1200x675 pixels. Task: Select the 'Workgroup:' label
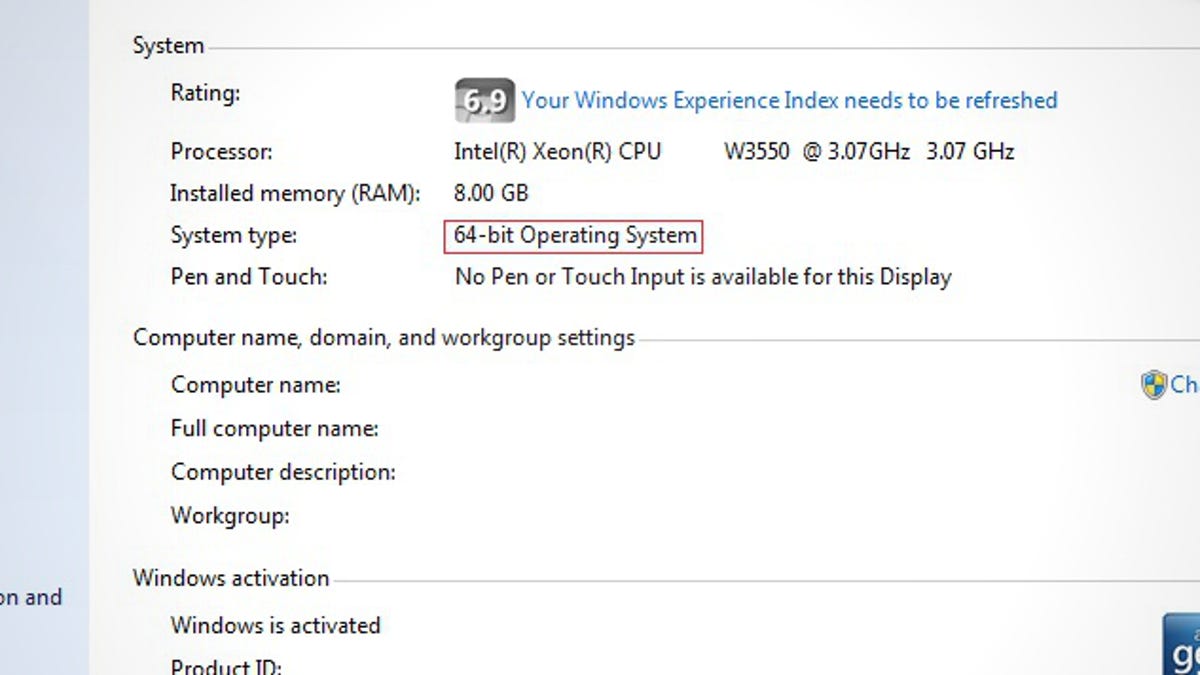[x=230, y=516]
